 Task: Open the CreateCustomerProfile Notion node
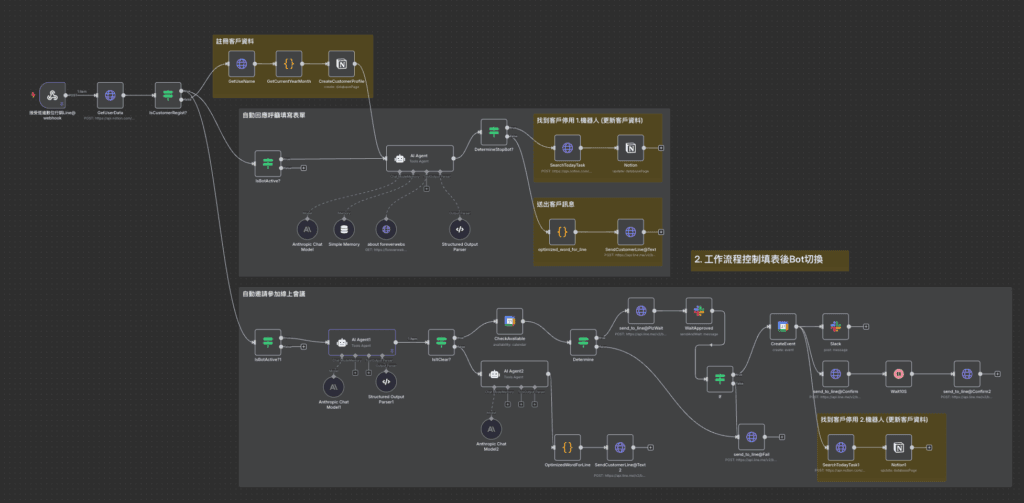tap(343, 62)
